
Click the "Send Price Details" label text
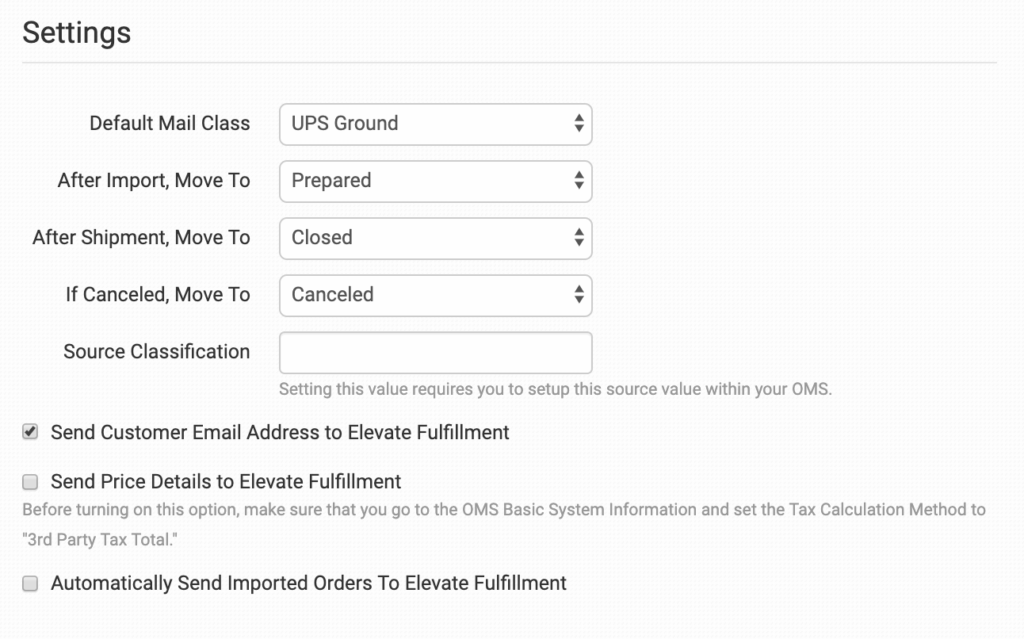tap(226, 482)
